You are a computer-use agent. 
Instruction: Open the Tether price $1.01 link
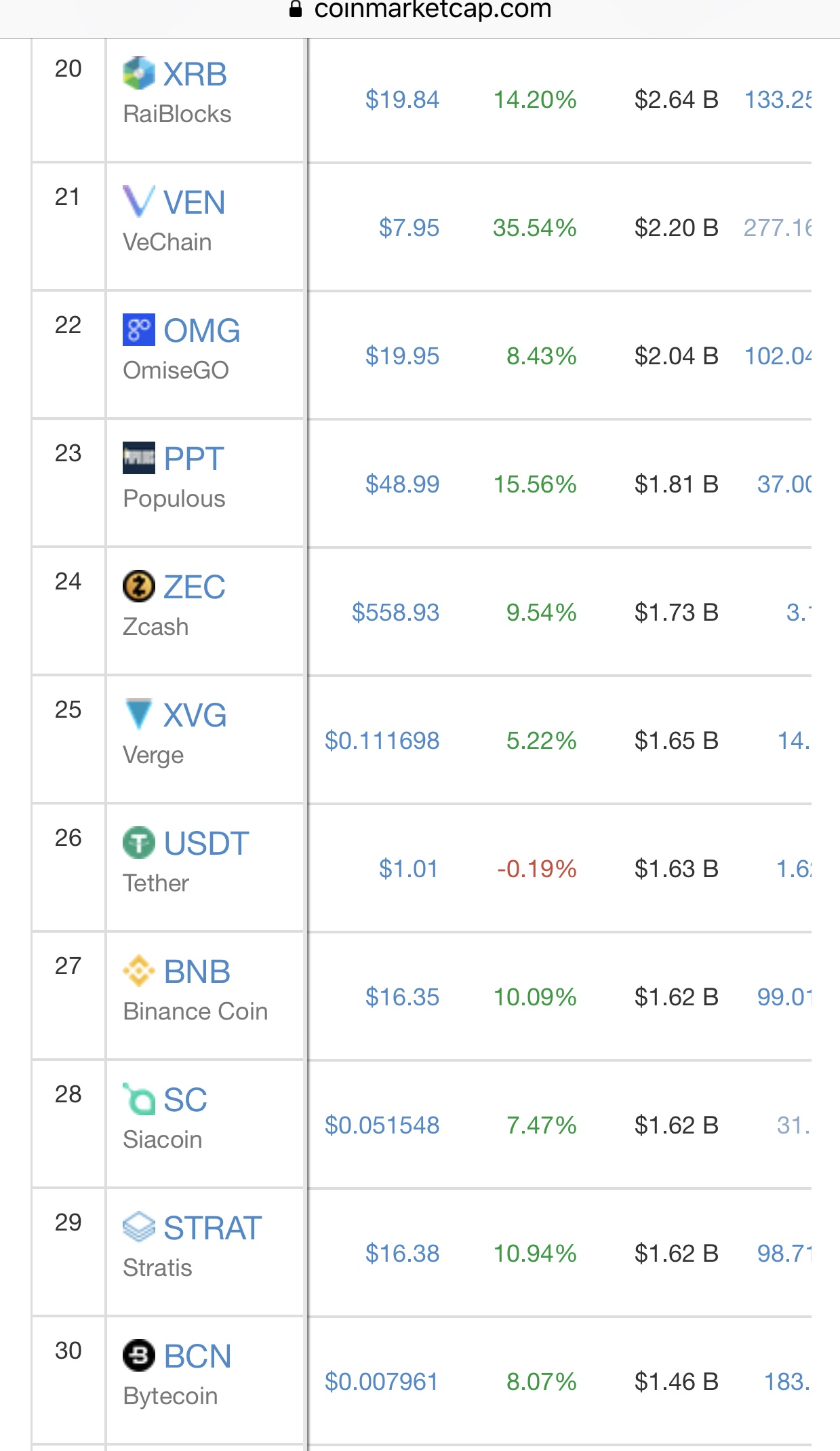[x=409, y=869]
